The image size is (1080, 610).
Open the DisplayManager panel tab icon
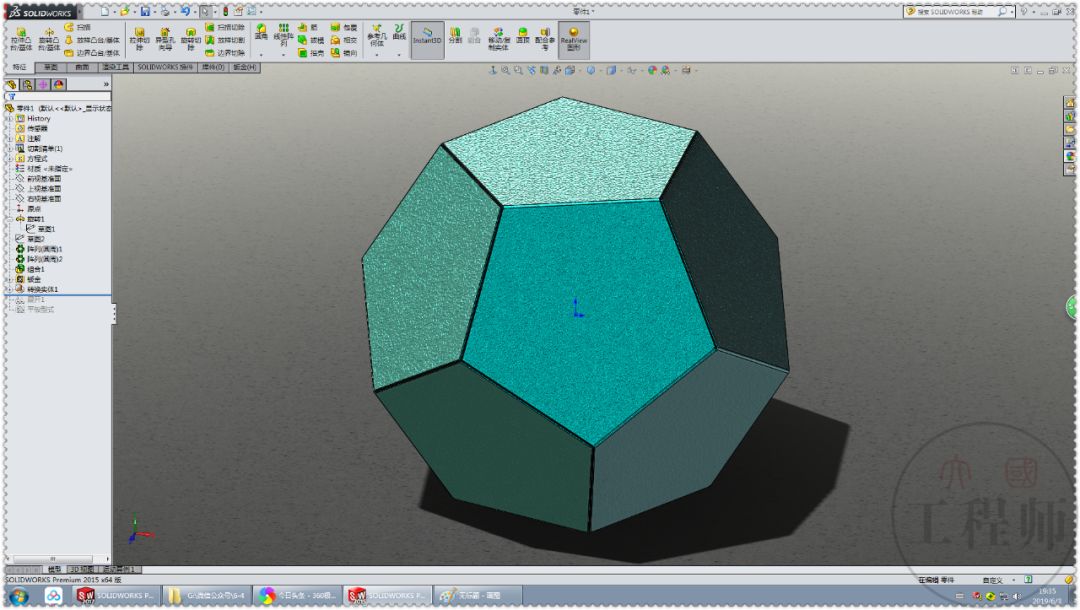[x=59, y=85]
